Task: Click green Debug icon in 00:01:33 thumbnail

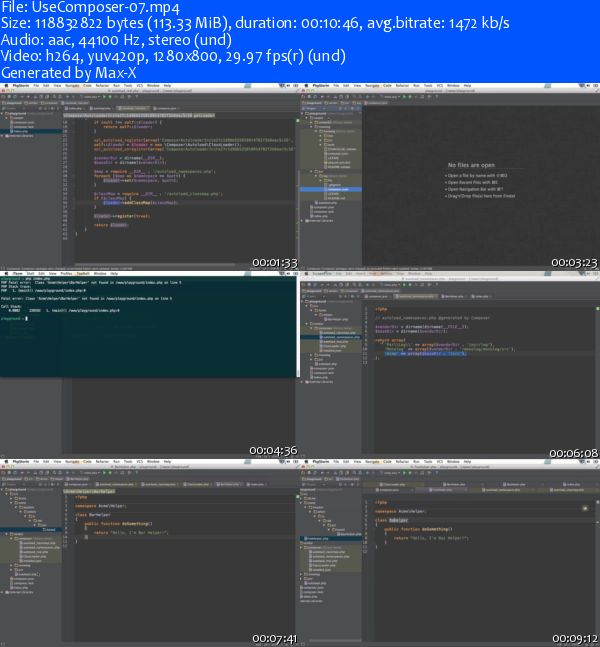Action: [x=110, y=97]
